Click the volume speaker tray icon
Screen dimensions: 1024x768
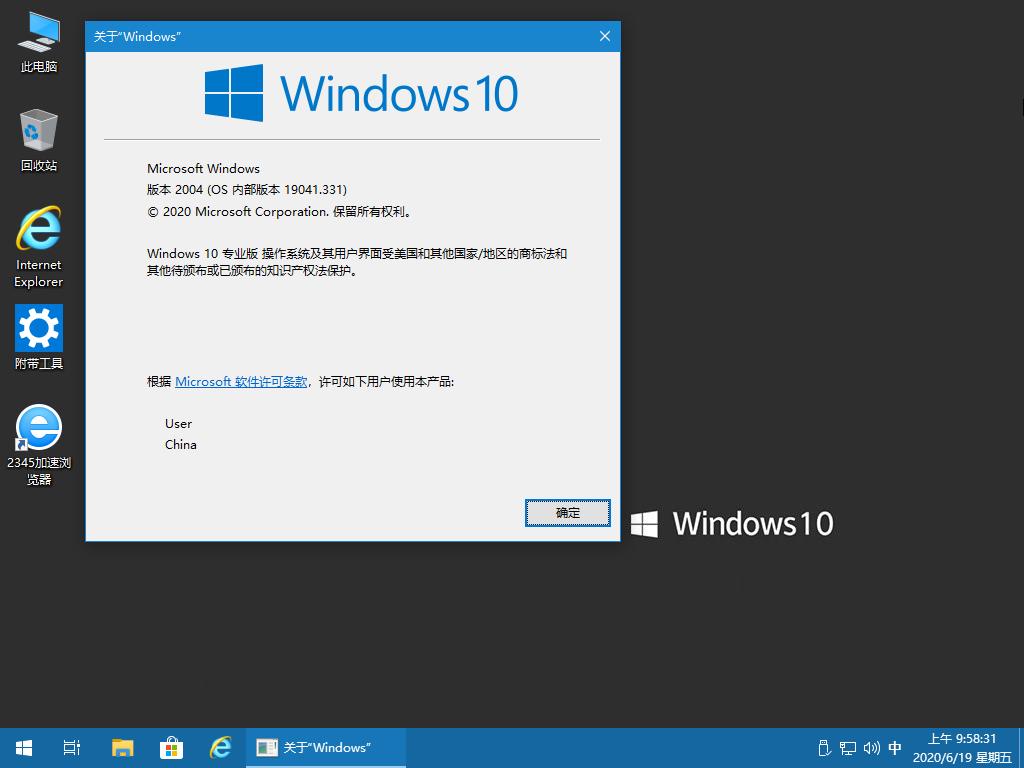coord(871,748)
